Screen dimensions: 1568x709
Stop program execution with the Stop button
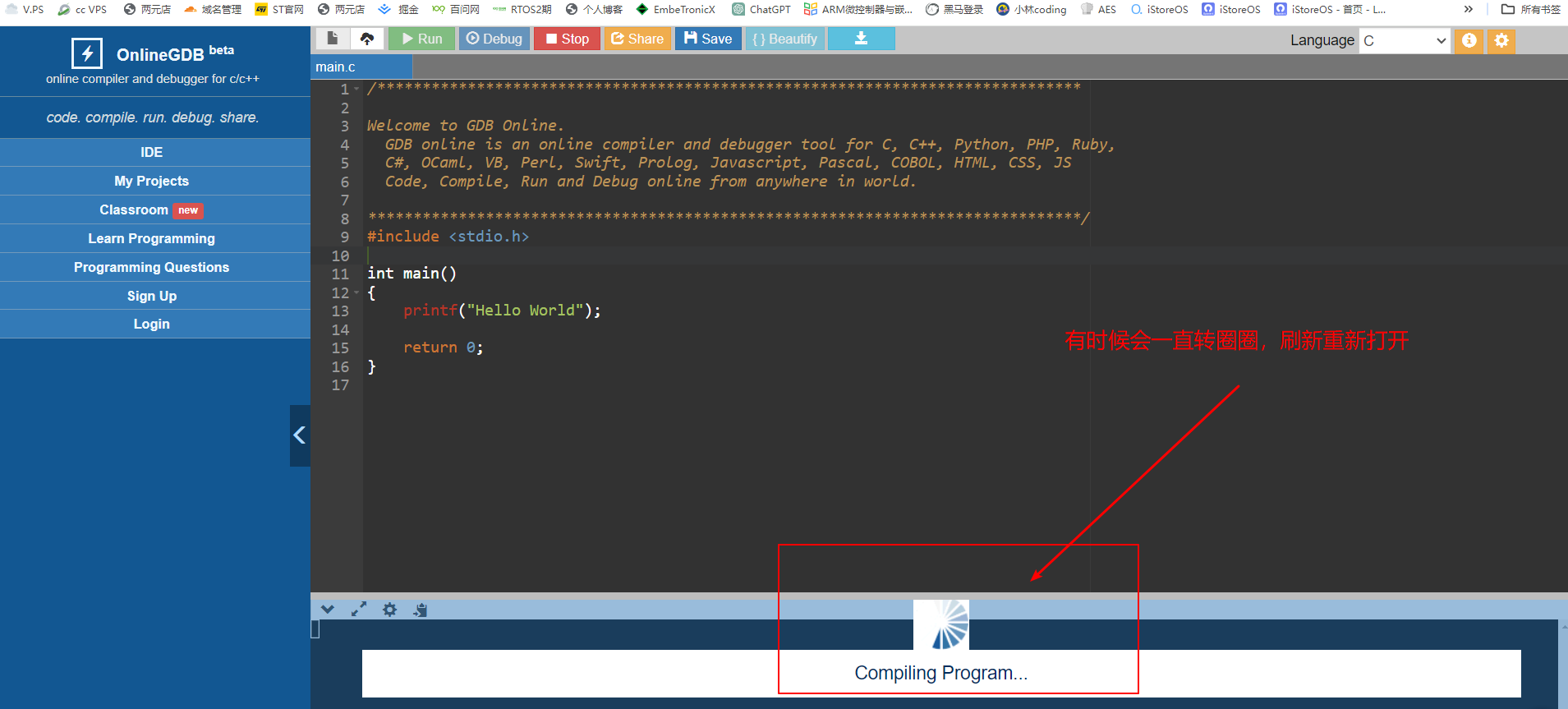[567, 39]
